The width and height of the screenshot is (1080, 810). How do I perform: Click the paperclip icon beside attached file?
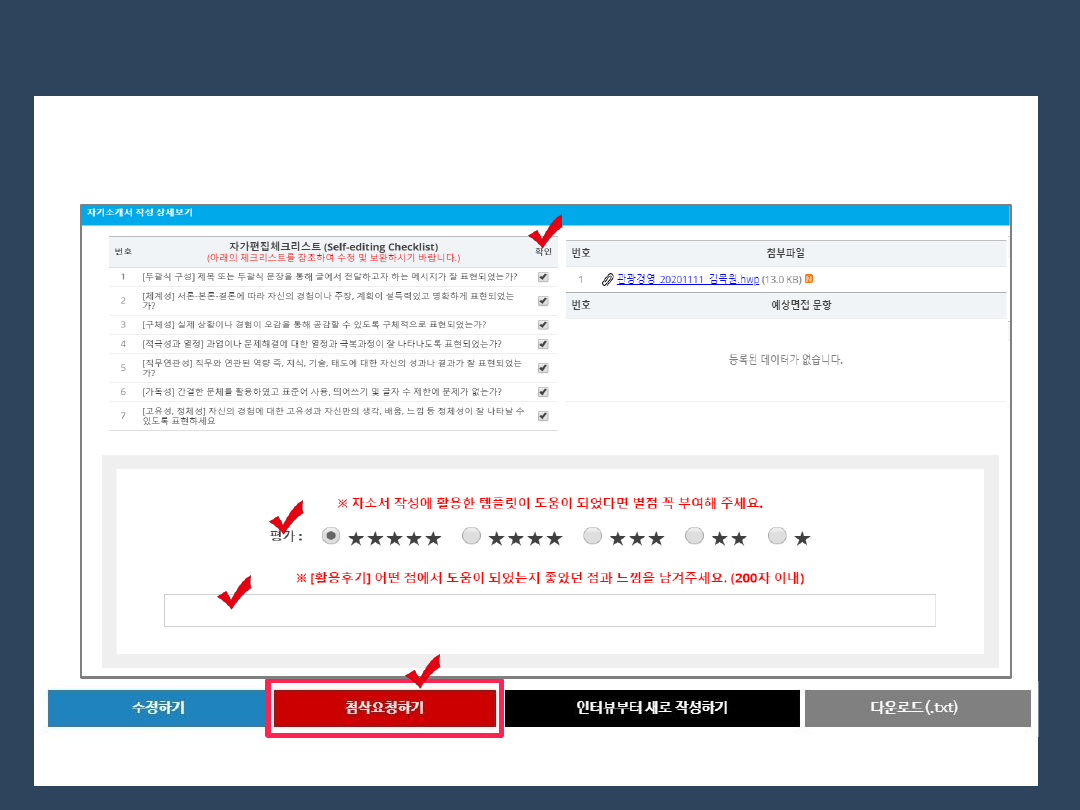607,279
